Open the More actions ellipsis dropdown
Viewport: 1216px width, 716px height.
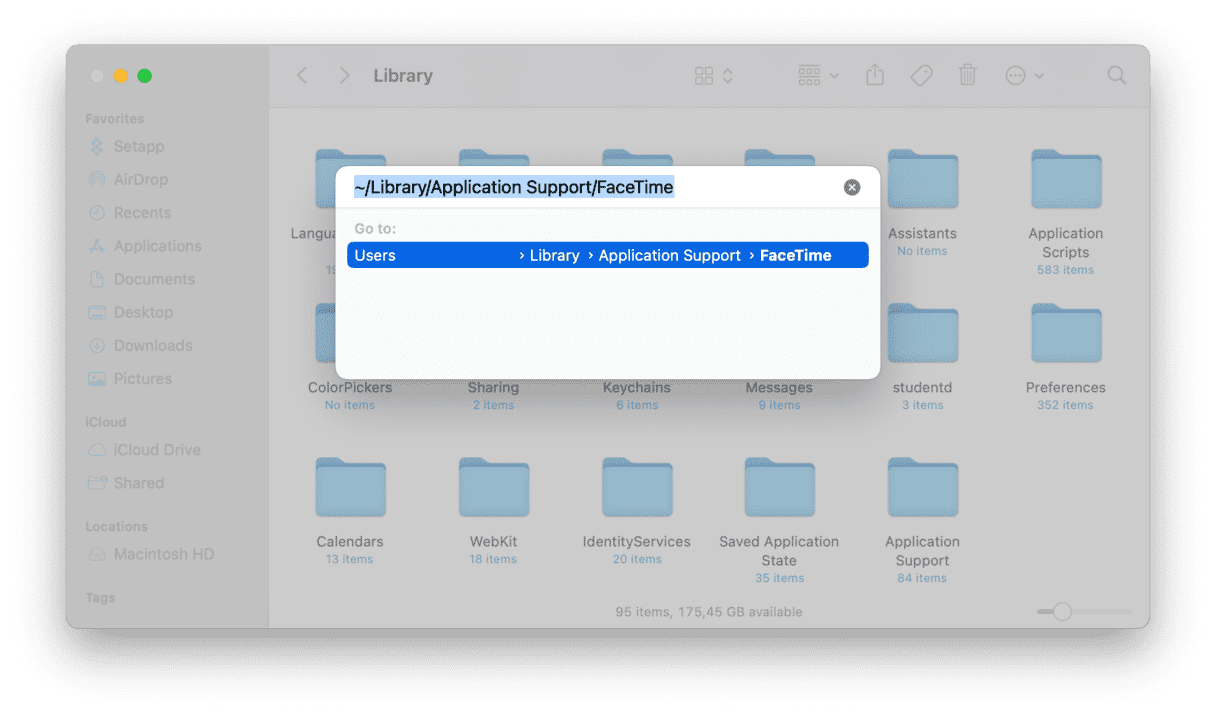click(1024, 76)
